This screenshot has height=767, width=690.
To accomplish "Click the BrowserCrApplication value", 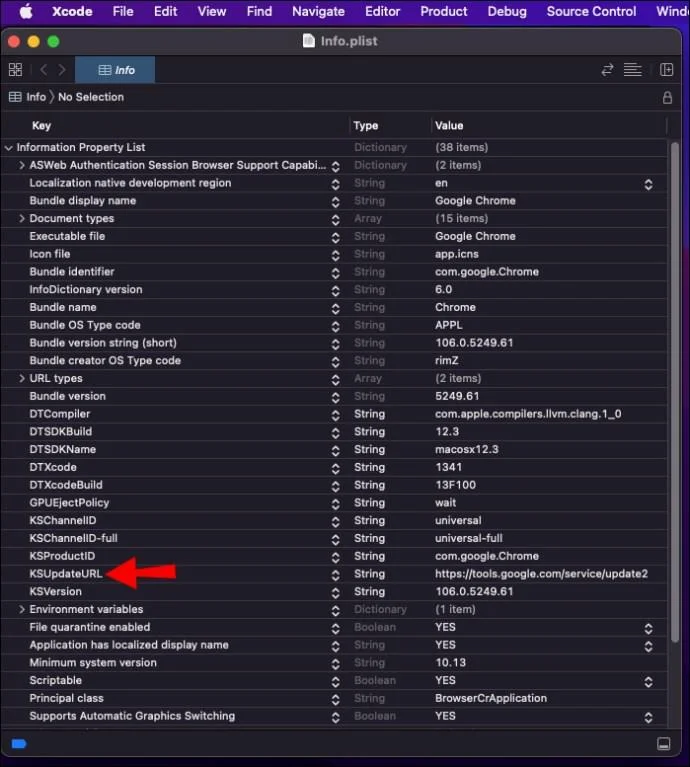I will point(490,698).
